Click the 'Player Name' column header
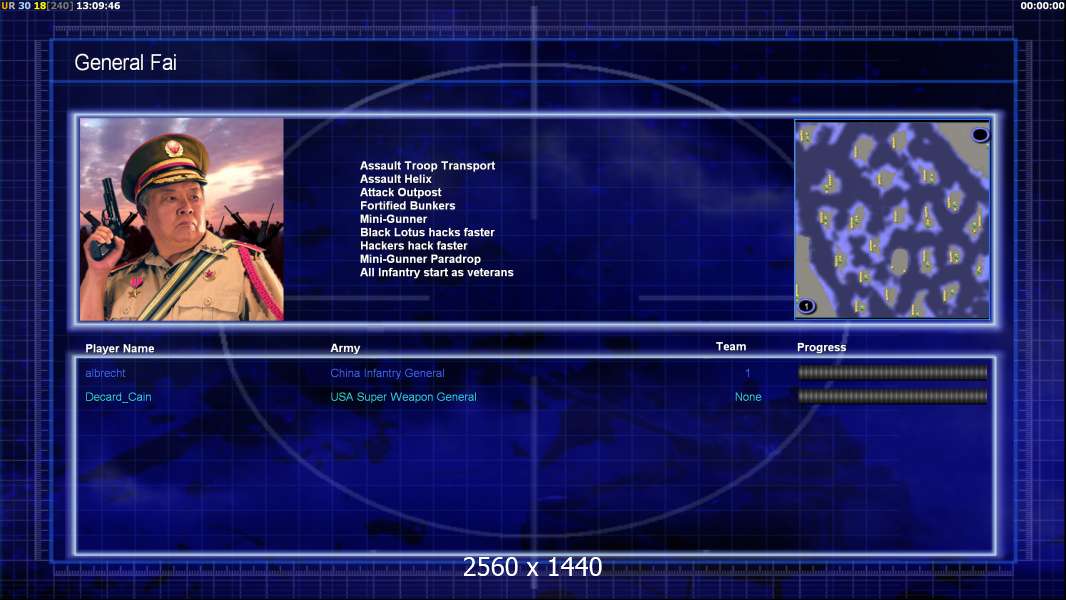Image resolution: width=1066 pixels, height=600 pixels. [120, 349]
